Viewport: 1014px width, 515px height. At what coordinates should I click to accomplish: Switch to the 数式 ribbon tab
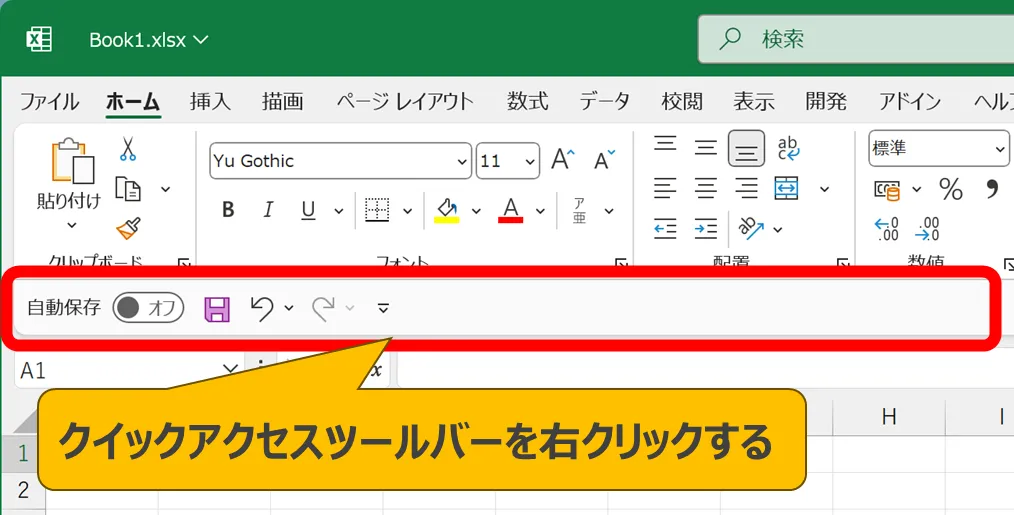527,101
